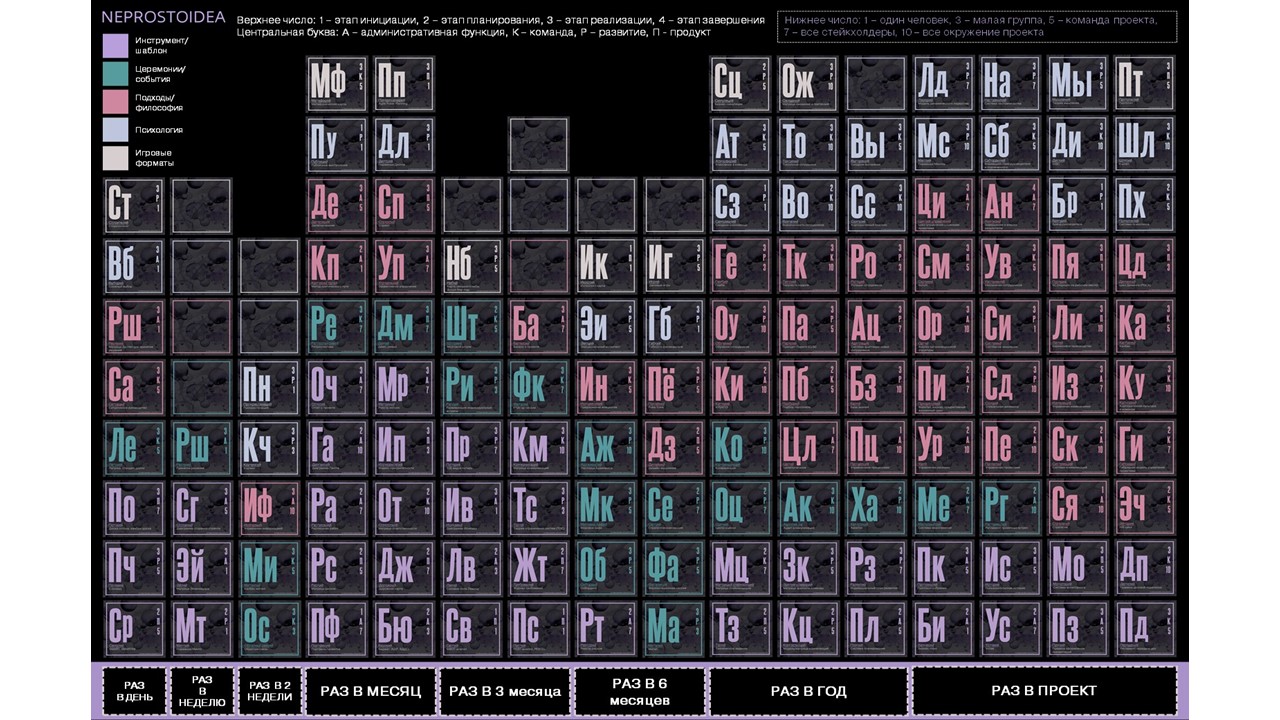The height and width of the screenshot is (720, 1280).
Task: Select the teal Дм element tile
Action: [x=404, y=326]
